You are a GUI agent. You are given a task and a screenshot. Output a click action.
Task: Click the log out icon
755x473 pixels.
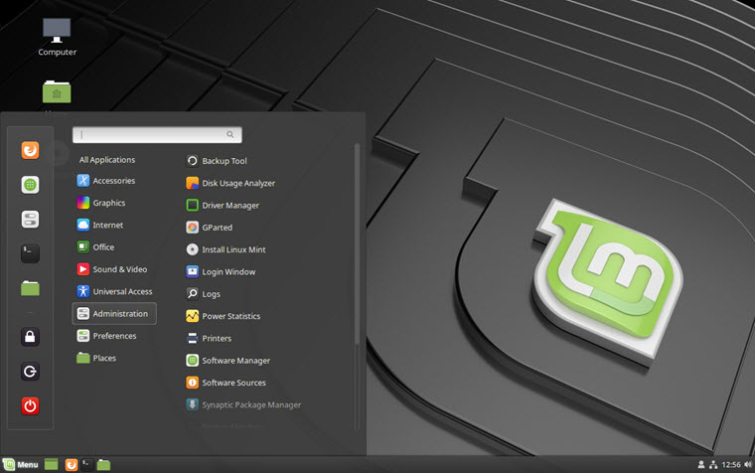click(30, 371)
